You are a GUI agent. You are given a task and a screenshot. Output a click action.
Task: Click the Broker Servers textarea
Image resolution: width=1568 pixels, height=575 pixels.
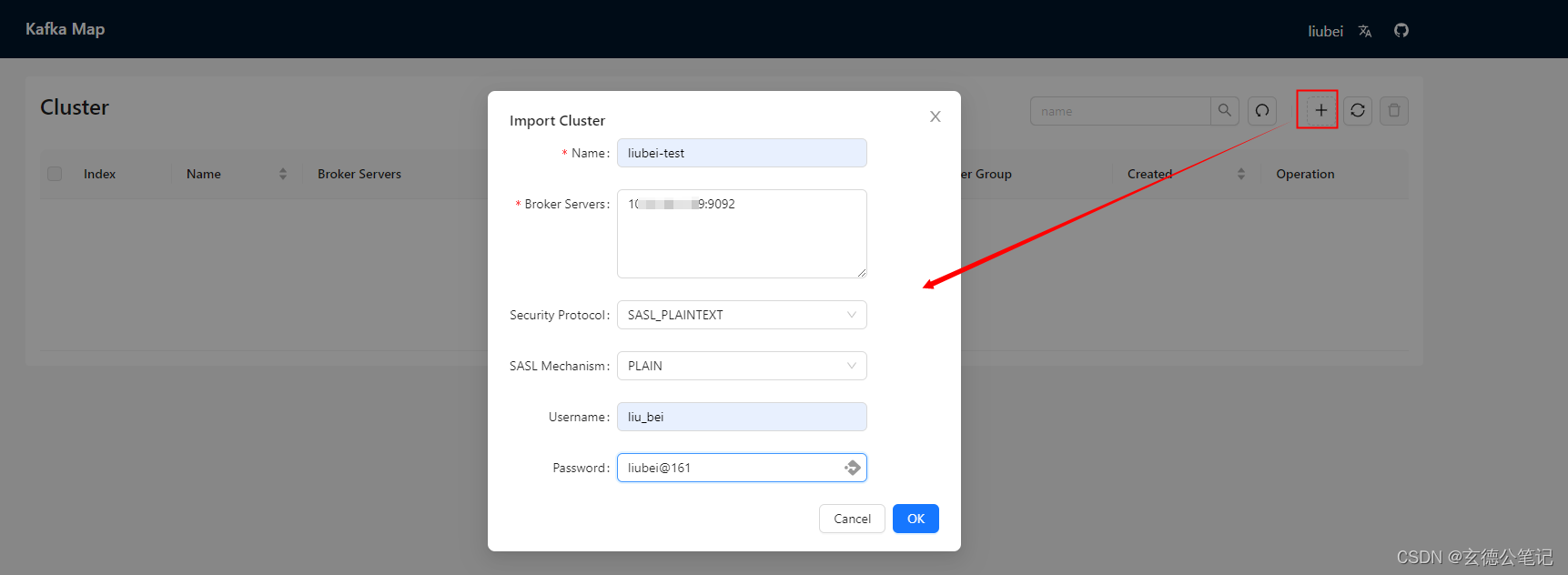pyautogui.click(x=742, y=234)
